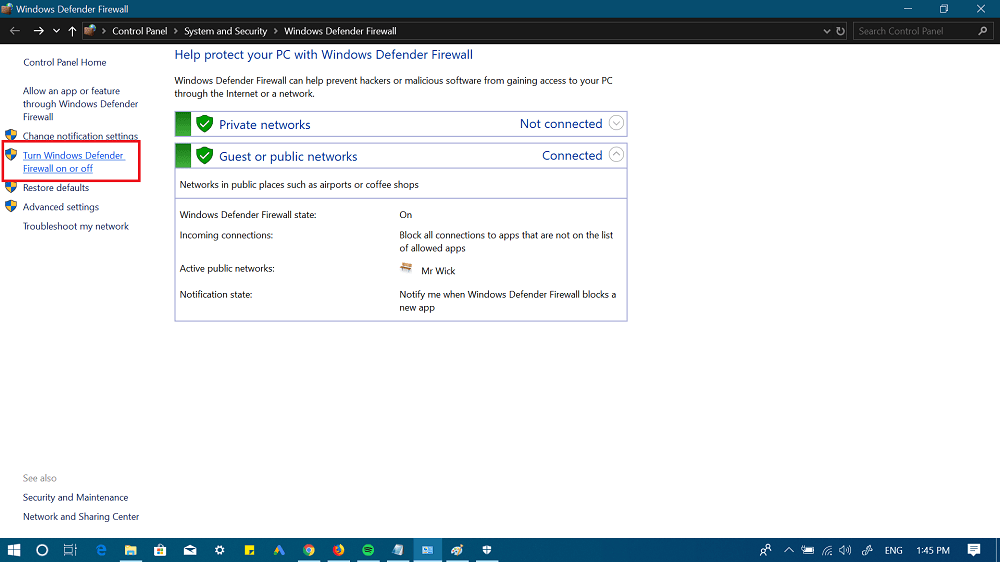Click the Control Panel icon in address bar
Image resolution: width=1000 pixels, height=562 pixels.
[x=90, y=31]
